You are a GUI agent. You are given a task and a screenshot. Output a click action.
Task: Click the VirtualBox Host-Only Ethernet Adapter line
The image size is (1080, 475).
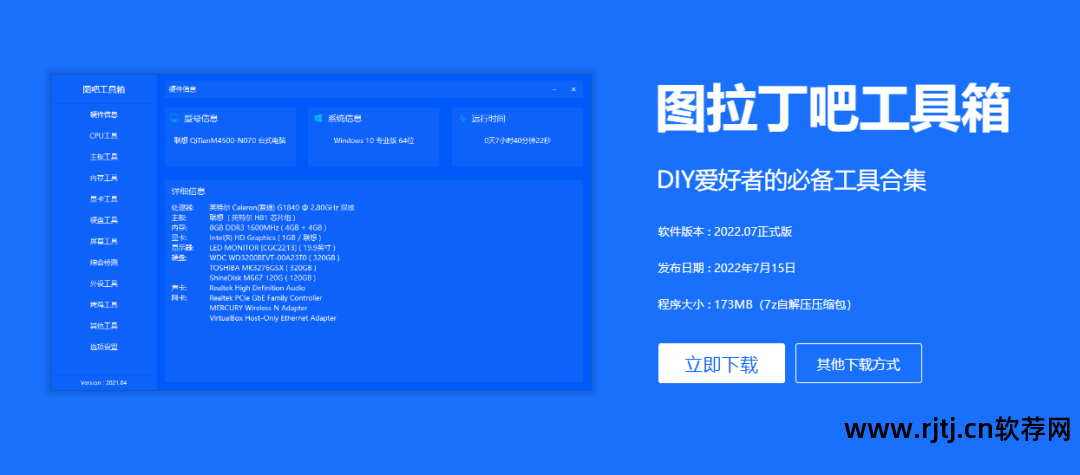point(273,318)
